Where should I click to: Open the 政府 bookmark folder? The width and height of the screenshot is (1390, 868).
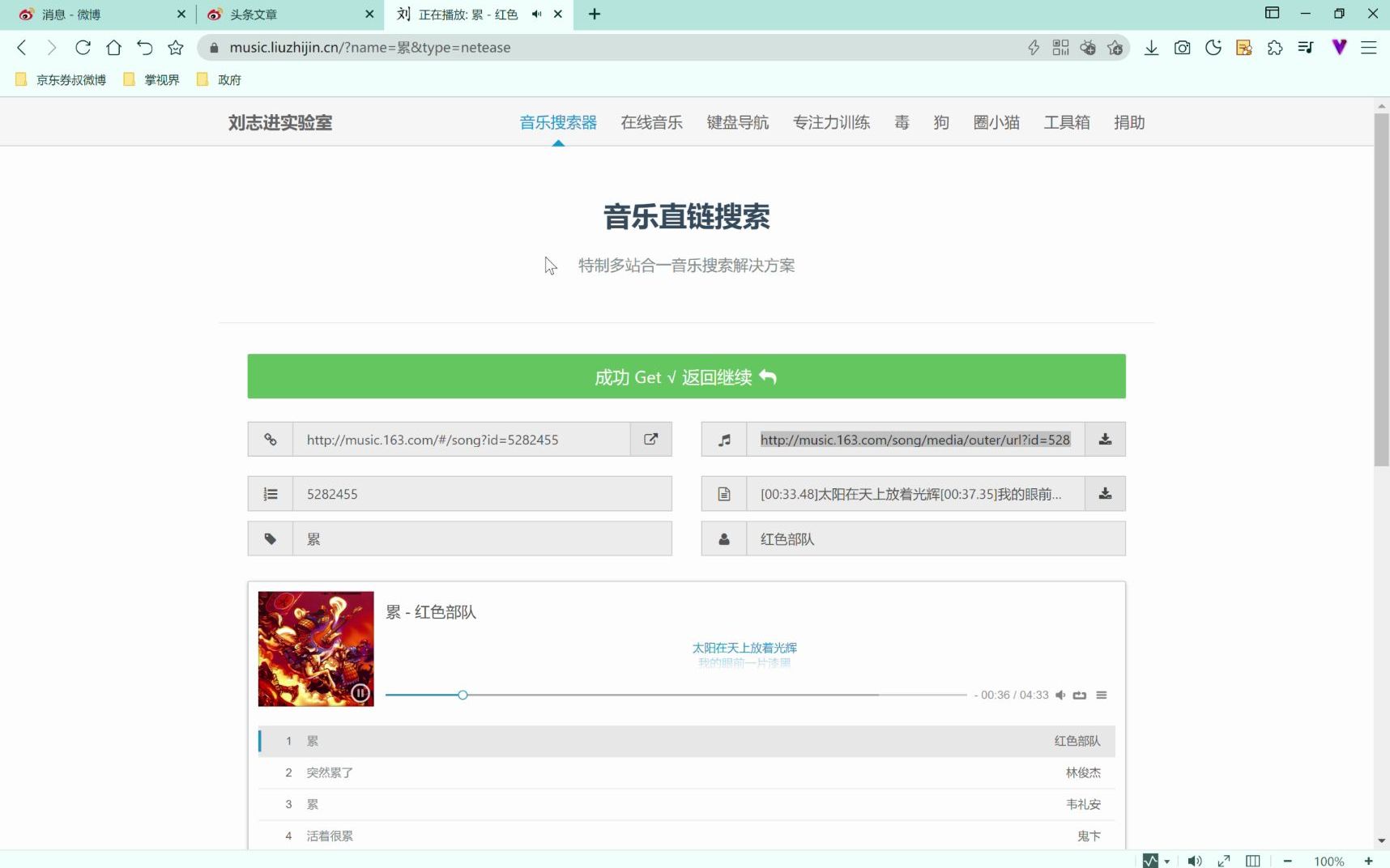220,79
